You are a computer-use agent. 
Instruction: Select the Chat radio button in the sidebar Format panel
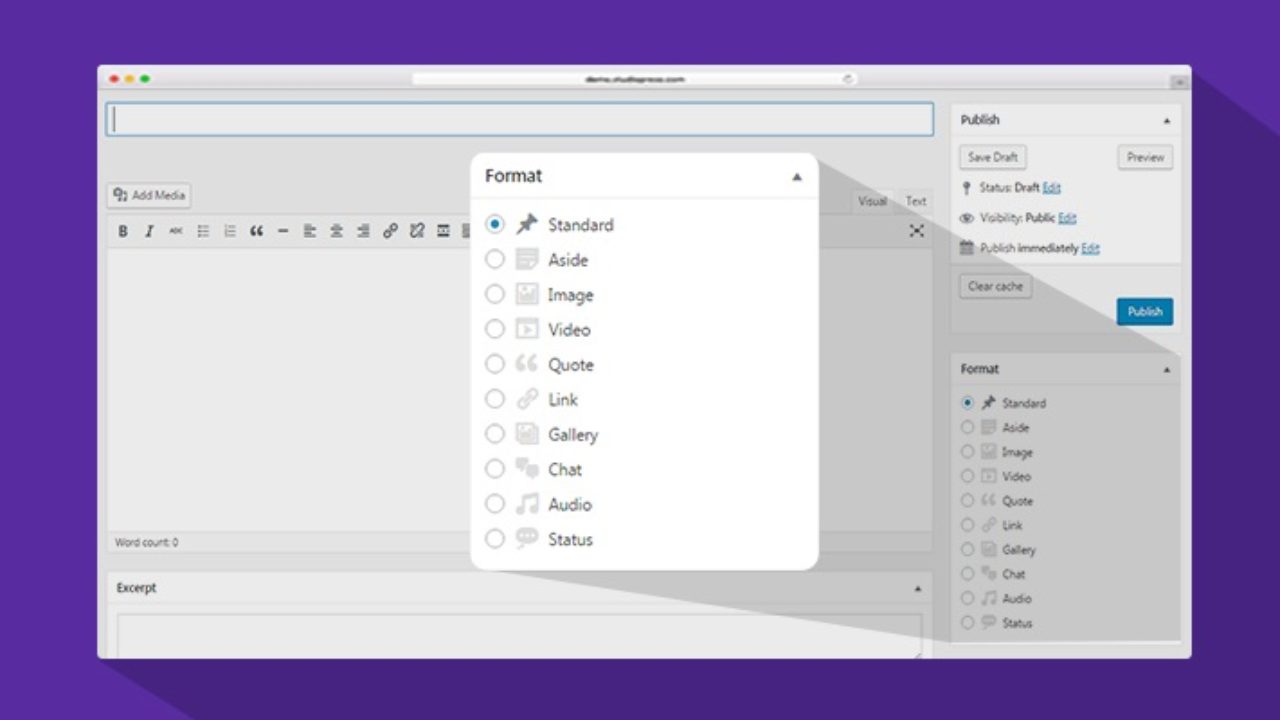tap(967, 574)
